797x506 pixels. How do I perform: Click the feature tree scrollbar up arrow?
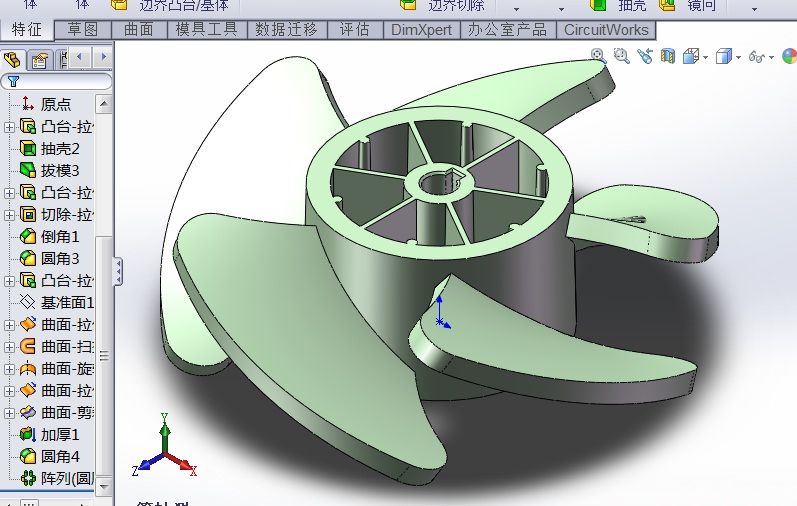[104, 104]
